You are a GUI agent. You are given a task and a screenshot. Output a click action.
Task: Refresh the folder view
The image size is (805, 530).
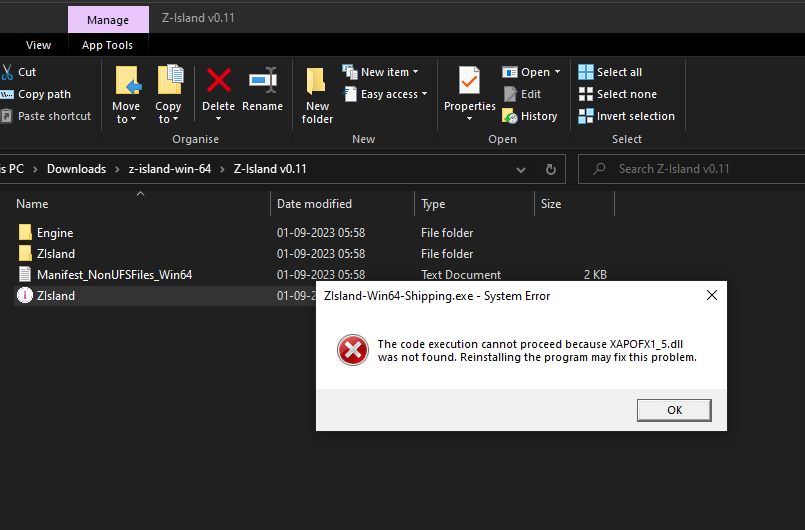550,169
